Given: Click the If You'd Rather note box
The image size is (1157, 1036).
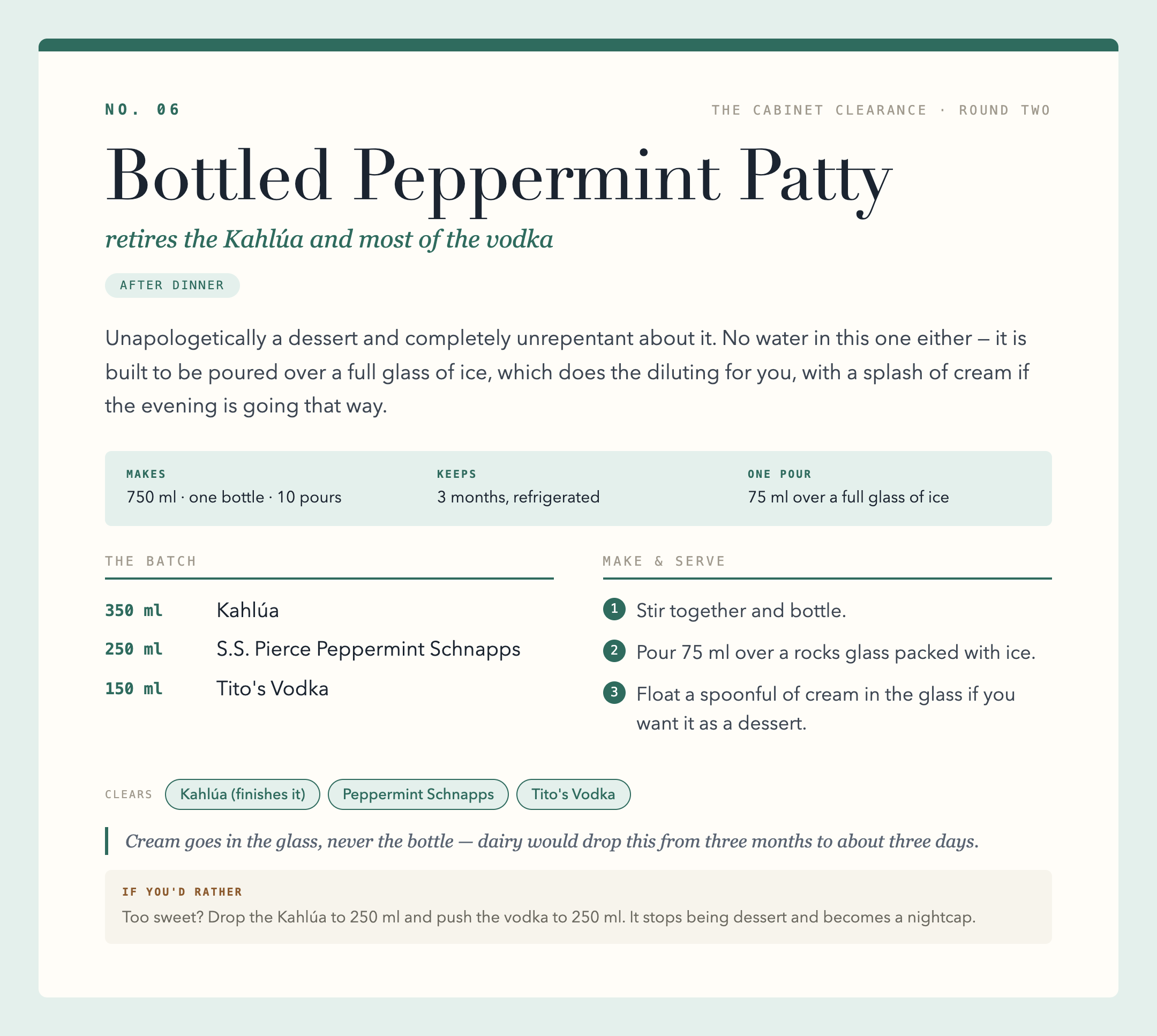Looking at the screenshot, I should 578,906.
